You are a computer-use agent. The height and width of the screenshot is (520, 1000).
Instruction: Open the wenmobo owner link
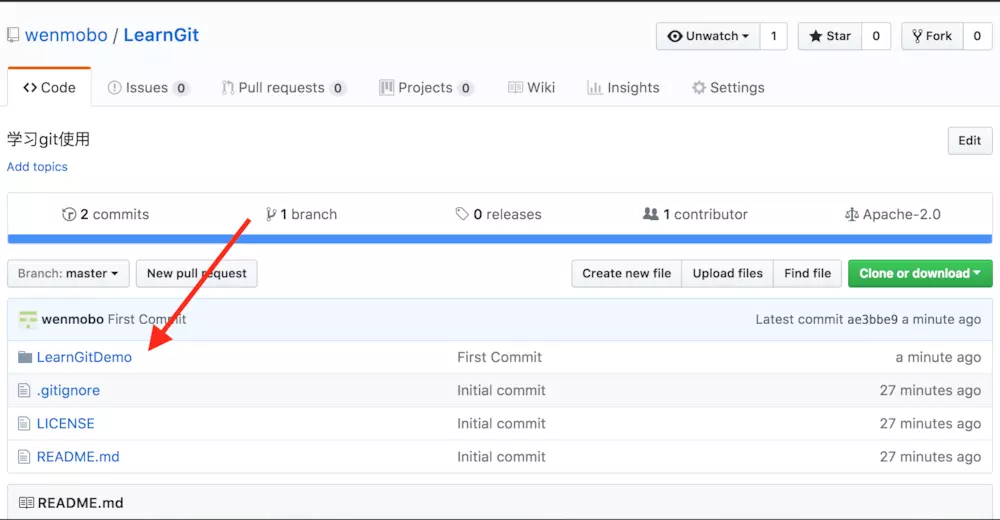[x=66, y=35]
